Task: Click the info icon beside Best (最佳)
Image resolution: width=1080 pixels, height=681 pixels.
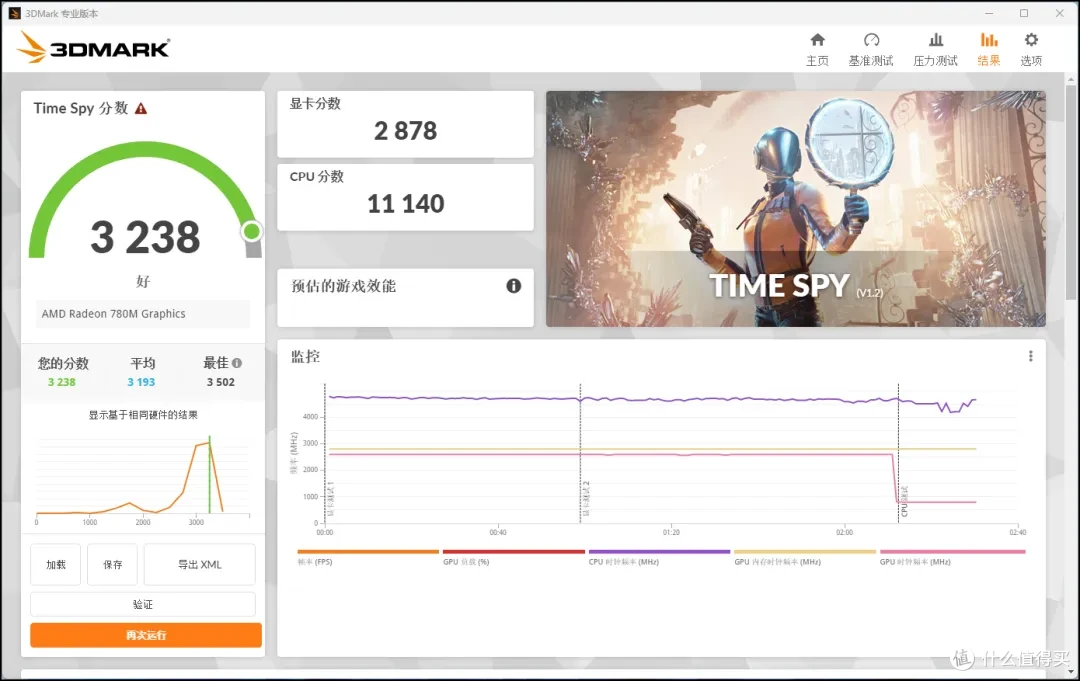Action: coord(237,363)
